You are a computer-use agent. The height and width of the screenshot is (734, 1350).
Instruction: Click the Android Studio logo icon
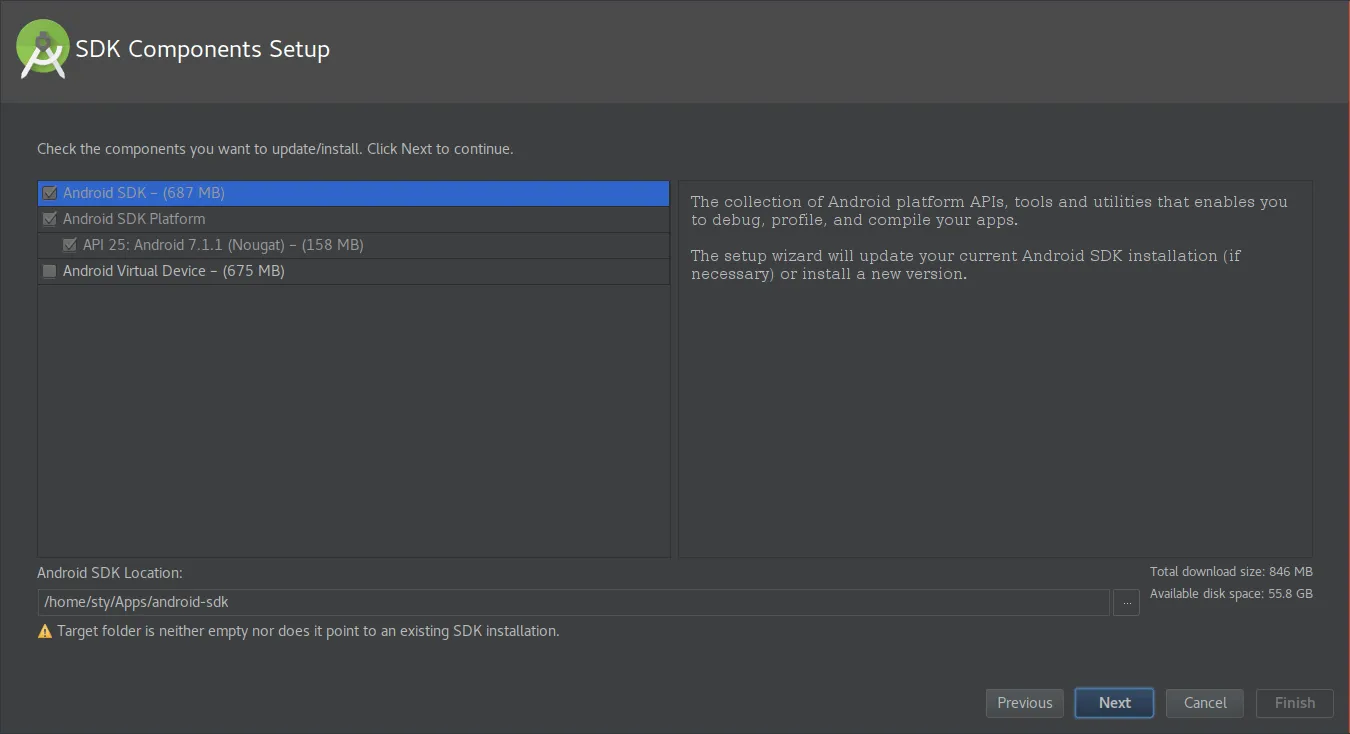tap(42, 48)
